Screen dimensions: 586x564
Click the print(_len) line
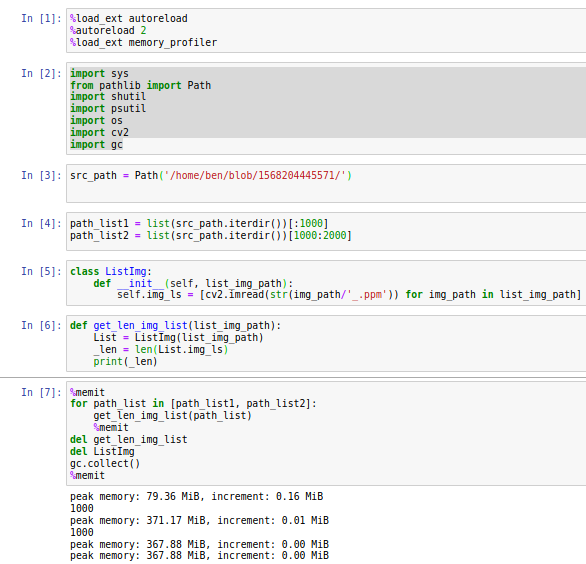click(x=125, y=361)
